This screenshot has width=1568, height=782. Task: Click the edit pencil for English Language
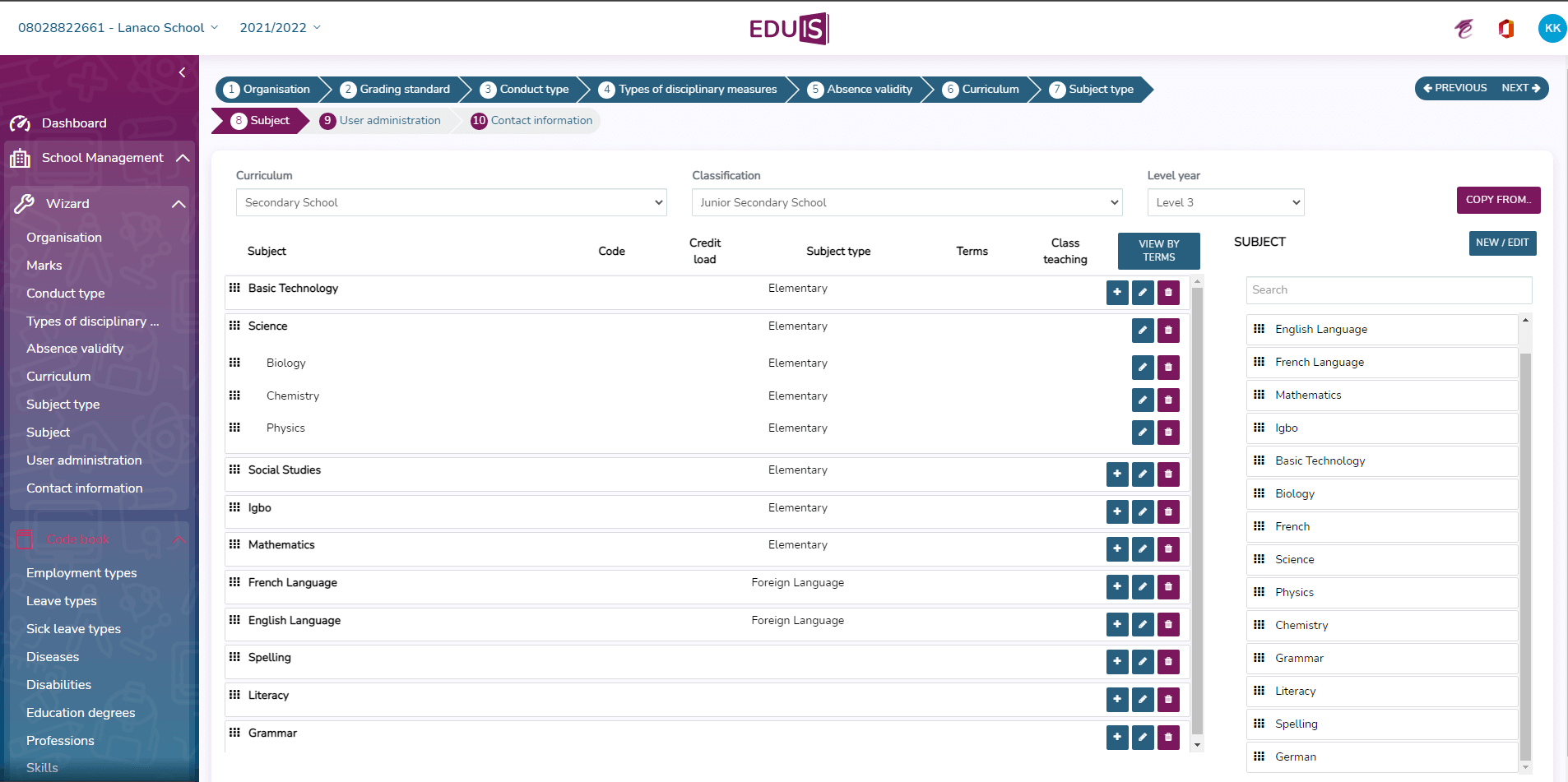point(1142,625)
